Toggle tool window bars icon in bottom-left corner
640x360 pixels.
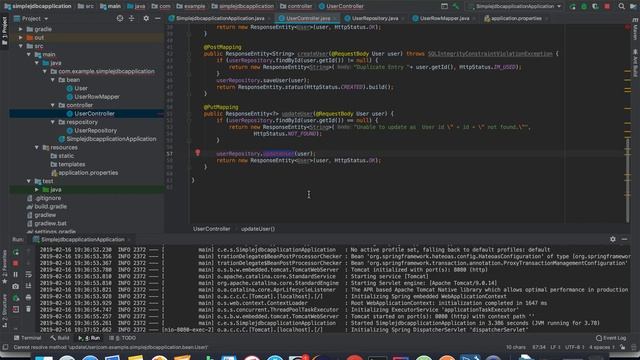pos(5,347)
